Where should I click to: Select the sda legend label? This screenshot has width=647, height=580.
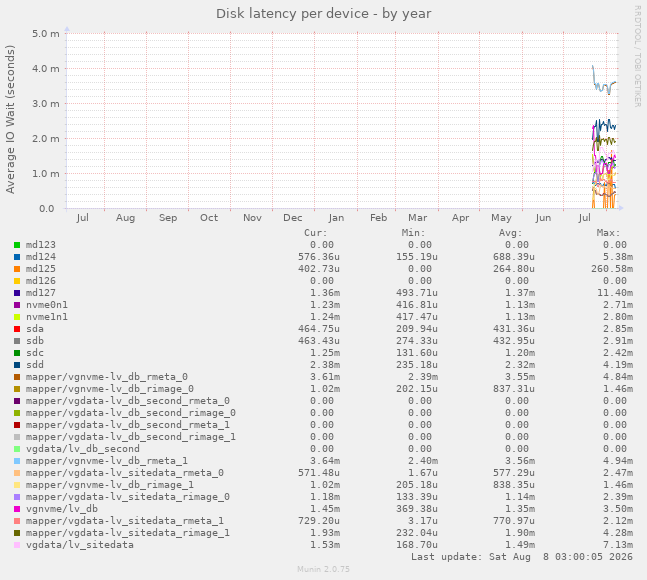point(35,328)
